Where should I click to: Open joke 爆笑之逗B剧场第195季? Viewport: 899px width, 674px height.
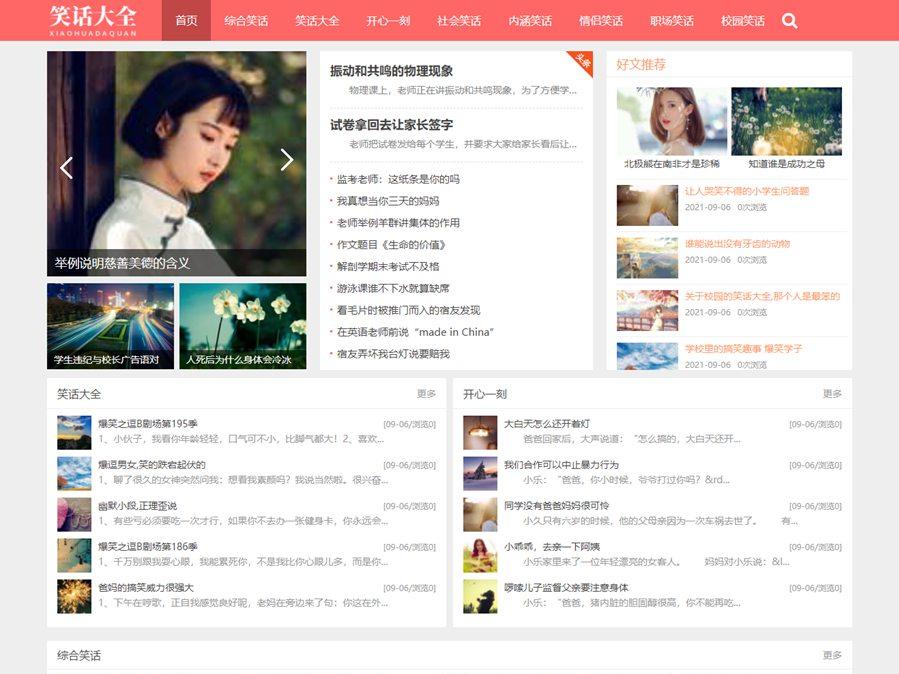click(148, 424)
